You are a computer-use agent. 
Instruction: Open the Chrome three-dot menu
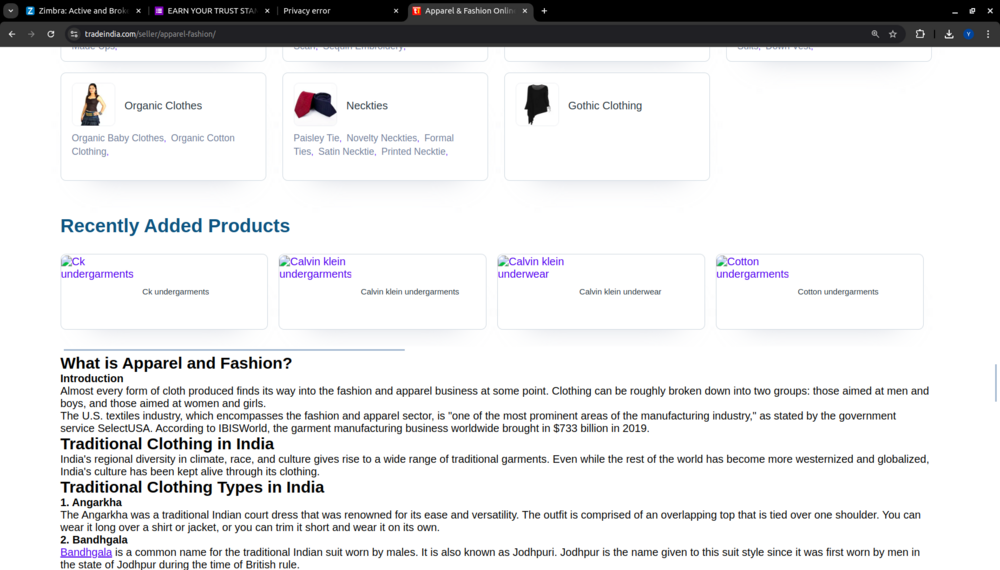pyautogui.click(x=987, y=34)
